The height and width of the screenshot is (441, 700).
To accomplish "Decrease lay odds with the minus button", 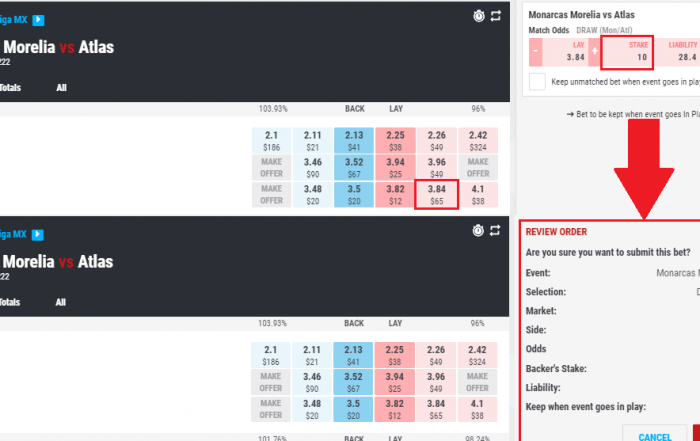I will (536, 52).
